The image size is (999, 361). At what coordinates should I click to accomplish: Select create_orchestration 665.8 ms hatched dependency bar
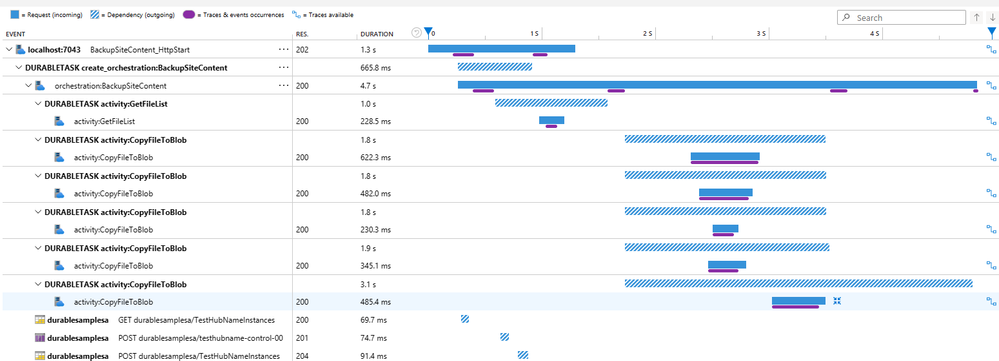pos(495,66)
